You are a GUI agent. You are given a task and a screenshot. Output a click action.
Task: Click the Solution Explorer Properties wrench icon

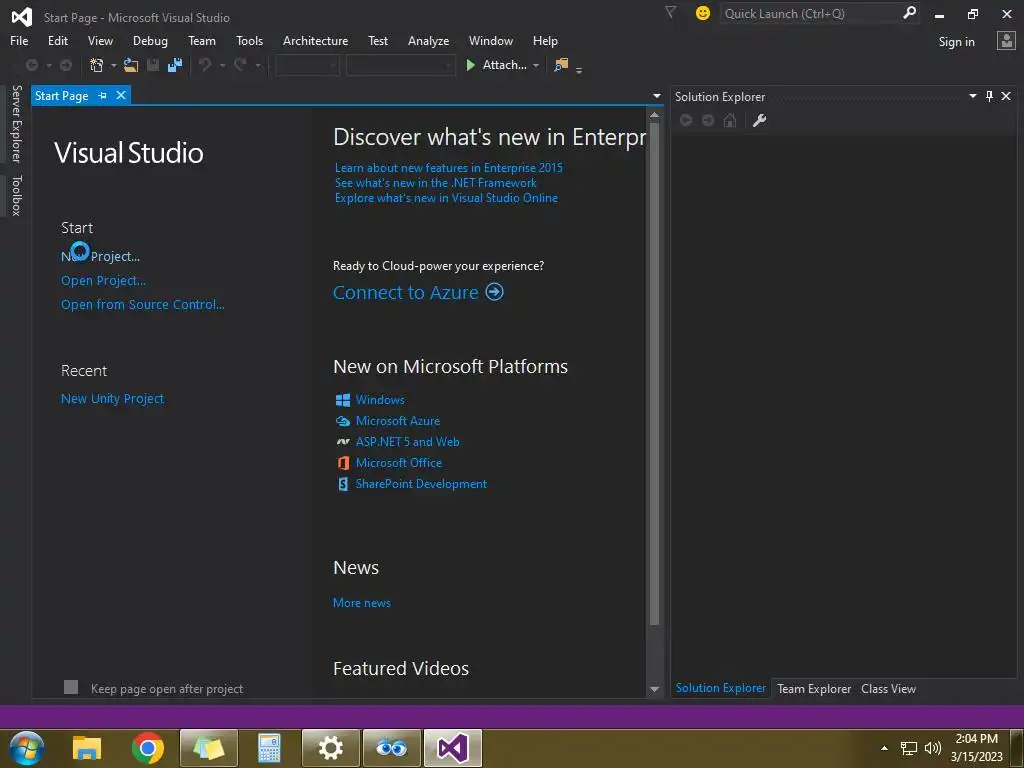point(759,120)
